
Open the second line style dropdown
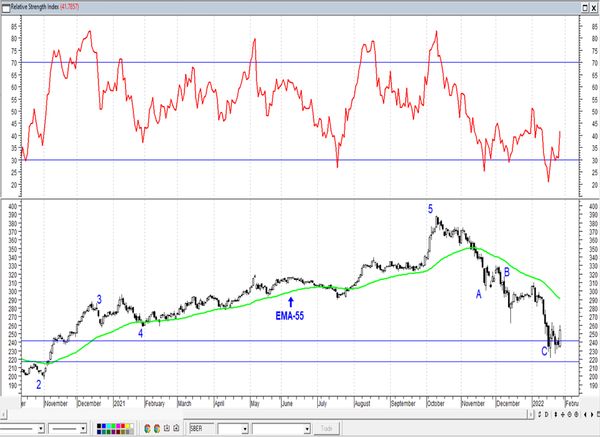click(84, 428)
